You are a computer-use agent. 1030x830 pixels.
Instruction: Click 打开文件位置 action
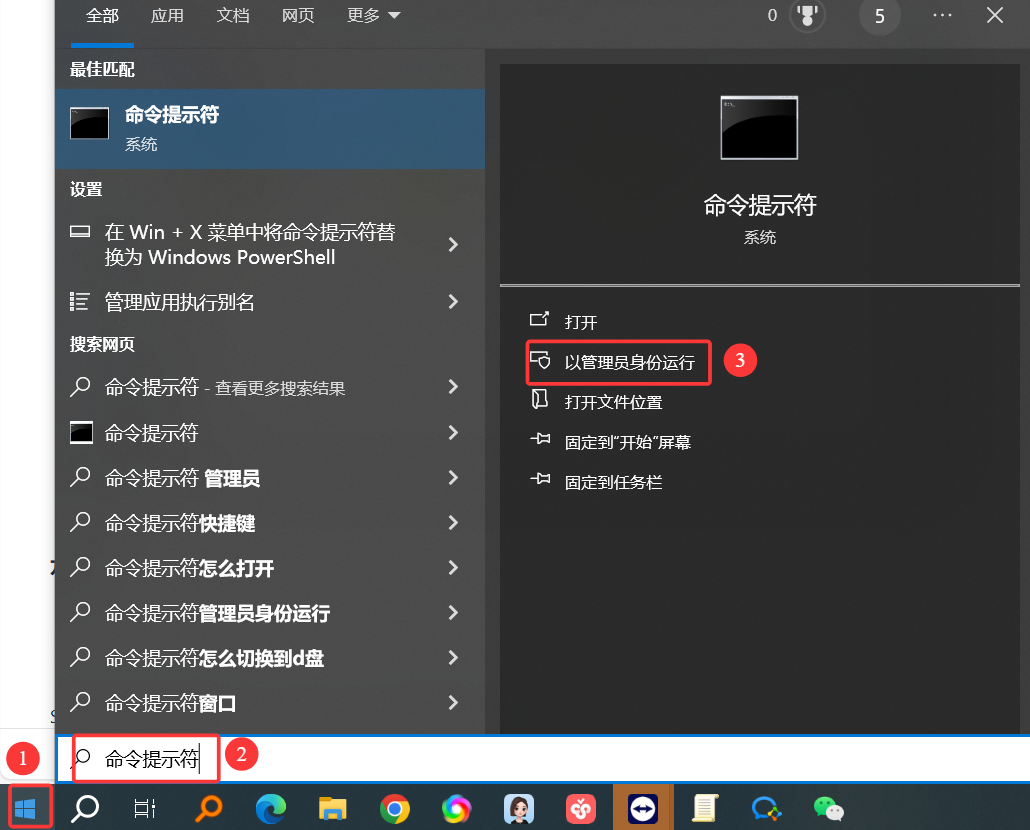[613, 402]
